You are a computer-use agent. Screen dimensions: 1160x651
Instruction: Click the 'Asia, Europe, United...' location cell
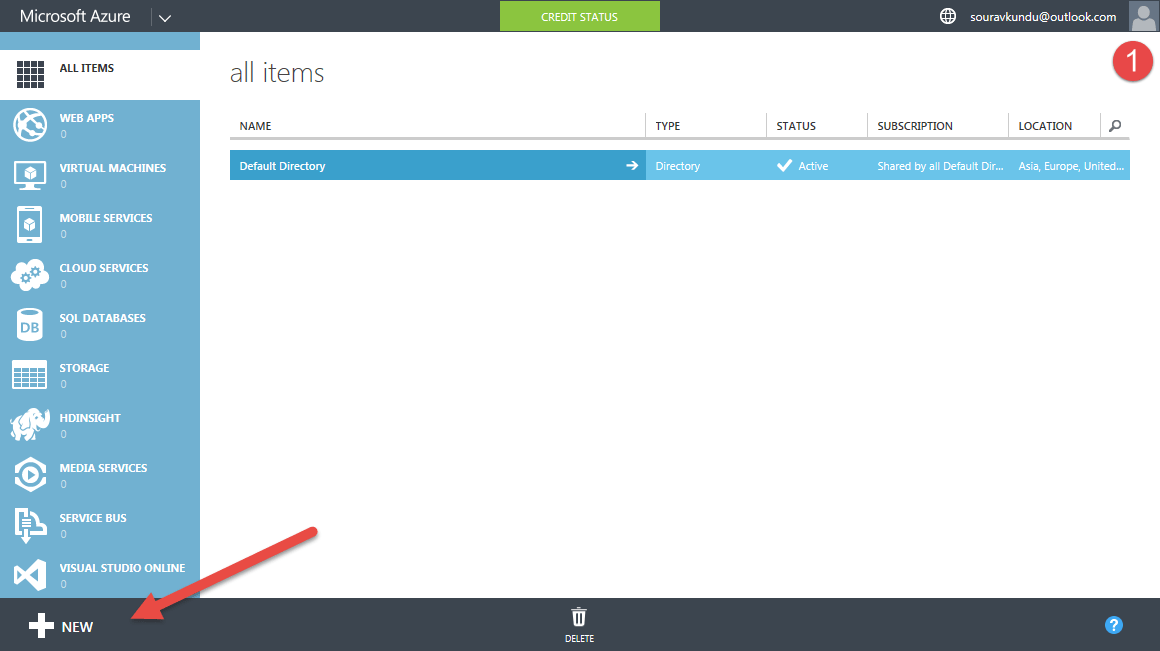[x=1069, y=165]
